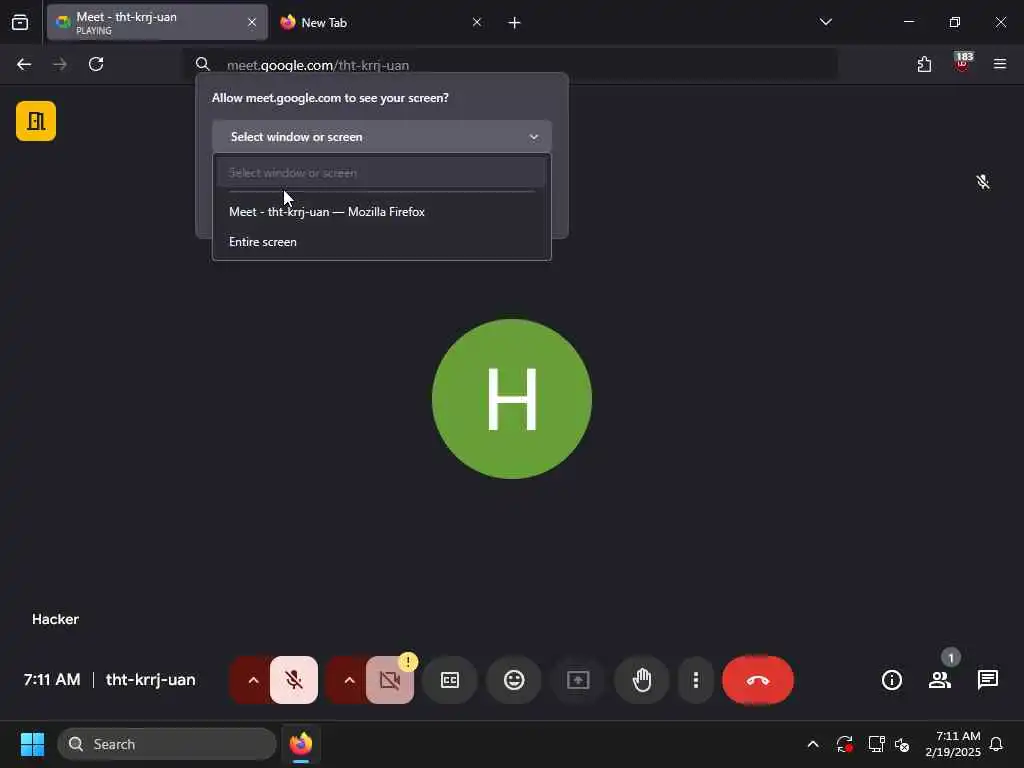Open the in-call chat panel

(x=987, y=680)
